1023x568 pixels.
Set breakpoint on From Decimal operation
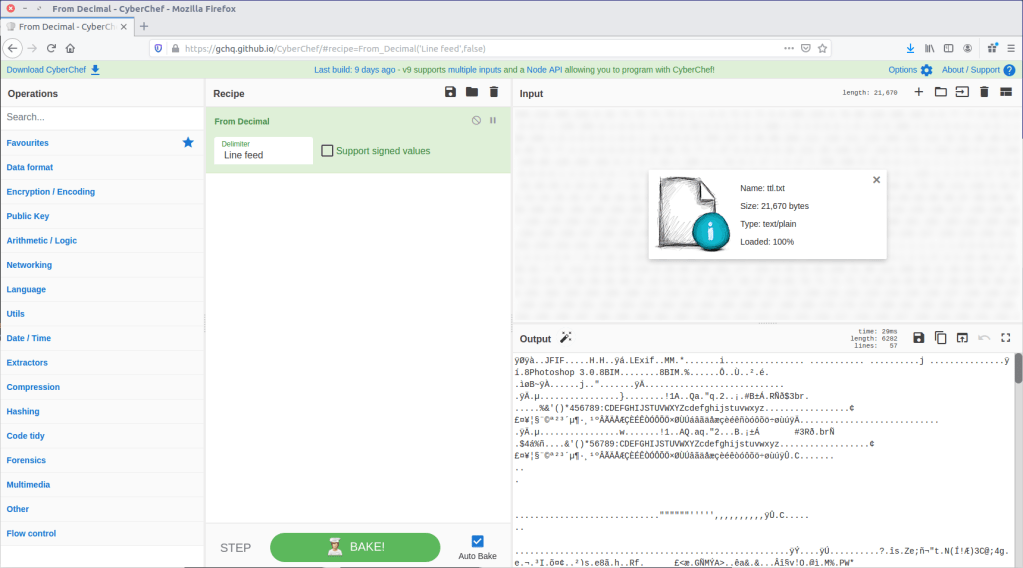[x=493, y=121]
